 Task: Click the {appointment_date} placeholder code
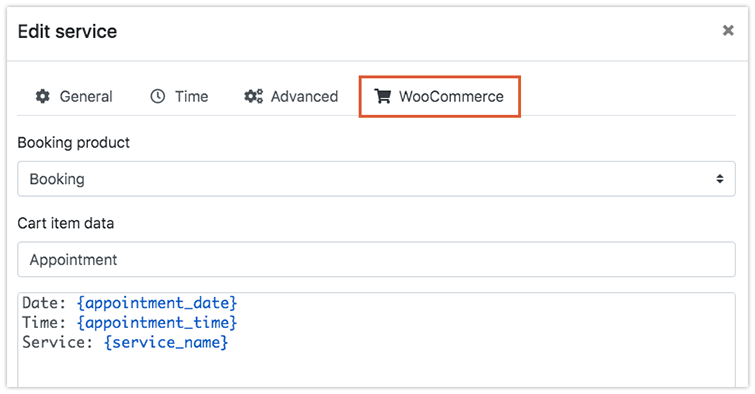pos(157,302)
